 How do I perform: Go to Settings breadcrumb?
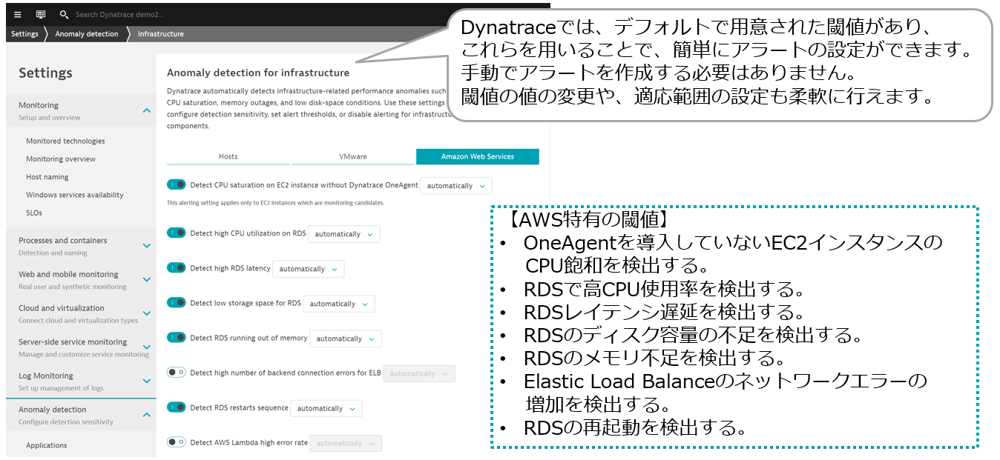pyautogui.click(x=24, y=33)
